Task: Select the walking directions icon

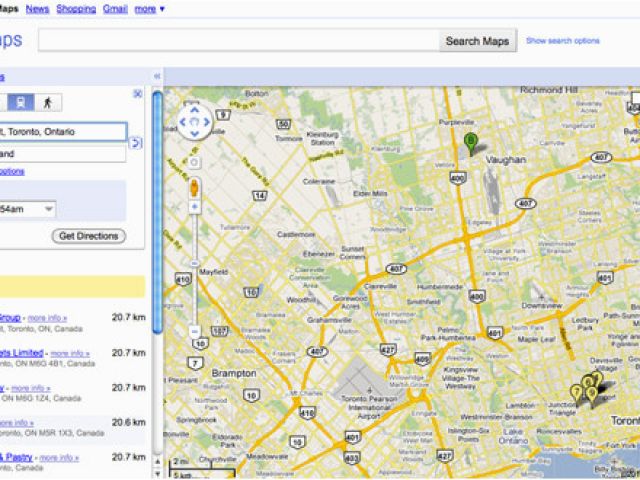Action: tap(48, 102)
